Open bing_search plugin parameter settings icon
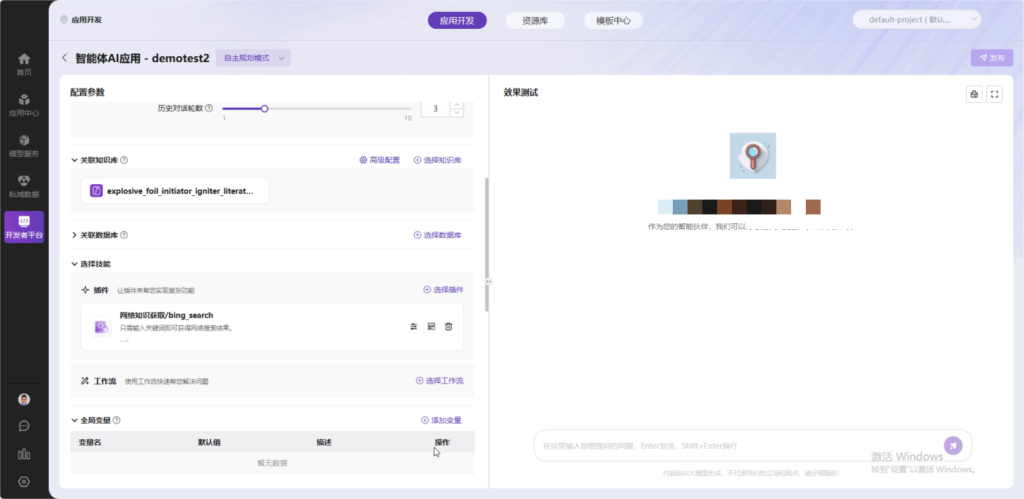 click(x=413, y=326)
